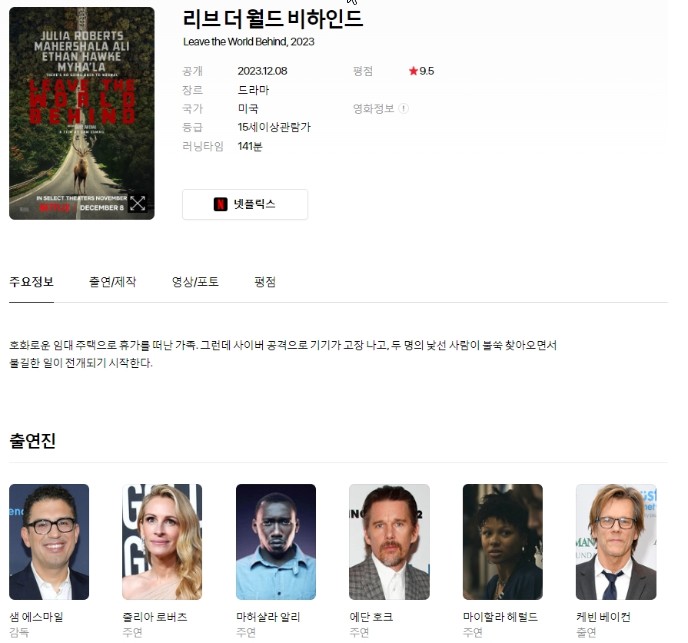The height and width of the screenshot is (643, 688).
Task: Click the 케빈 베이컨 cast photo
Action: tap(616, 542)
